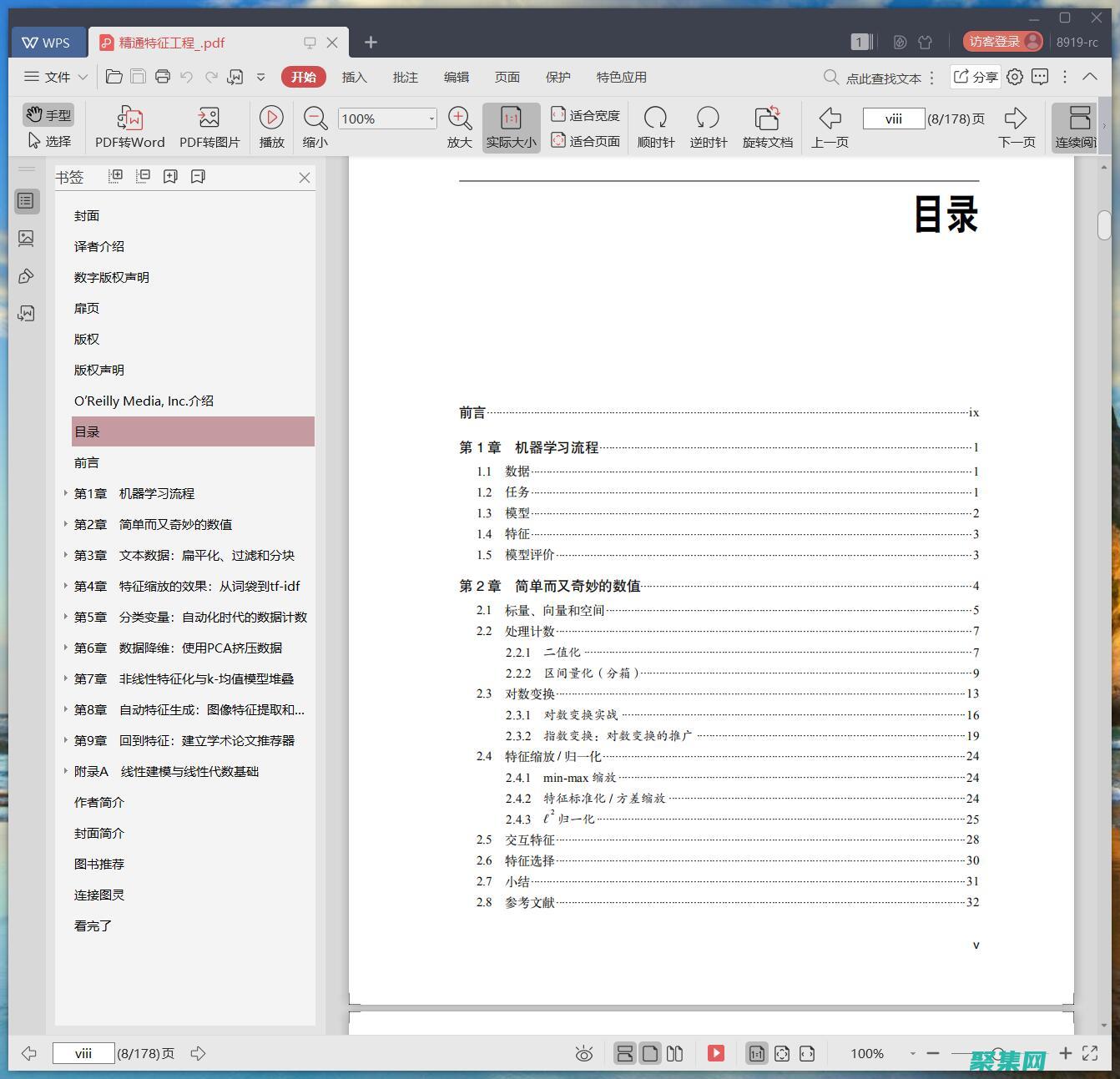
Task: Click the PDF转图片 conversion icon
Action: [x=209, y=118]
